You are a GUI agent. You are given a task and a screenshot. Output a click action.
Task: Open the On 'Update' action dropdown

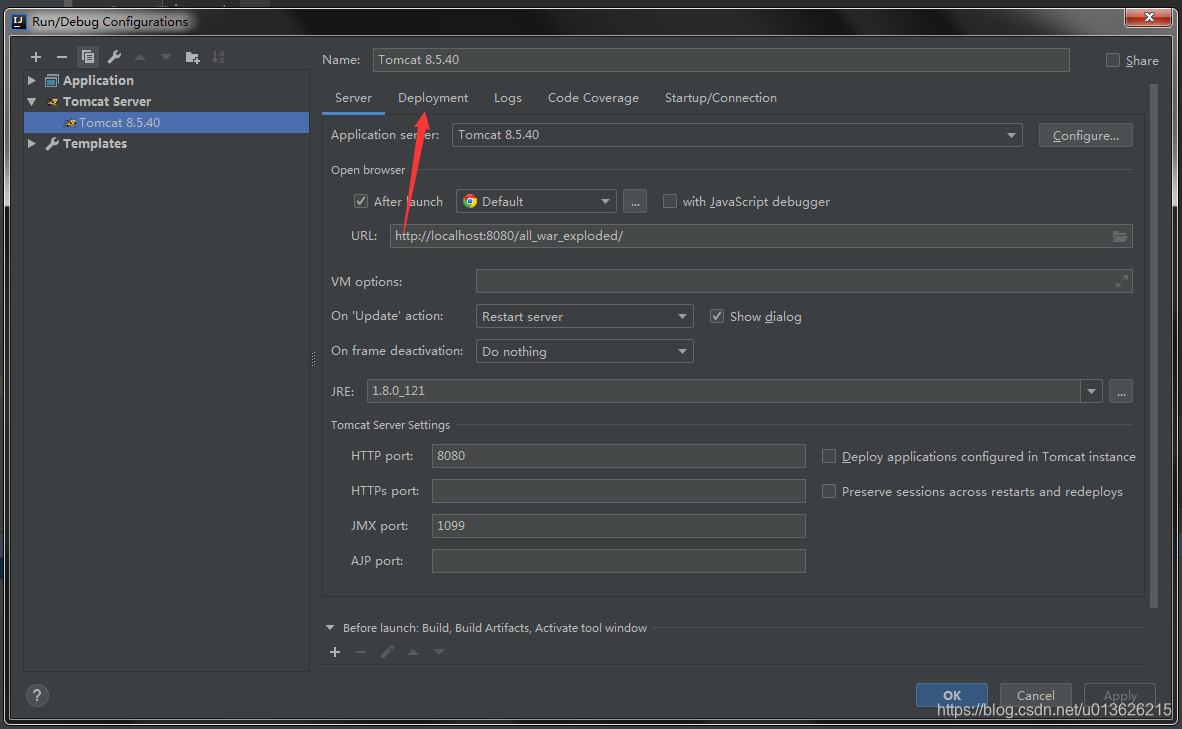coord(584,316)
